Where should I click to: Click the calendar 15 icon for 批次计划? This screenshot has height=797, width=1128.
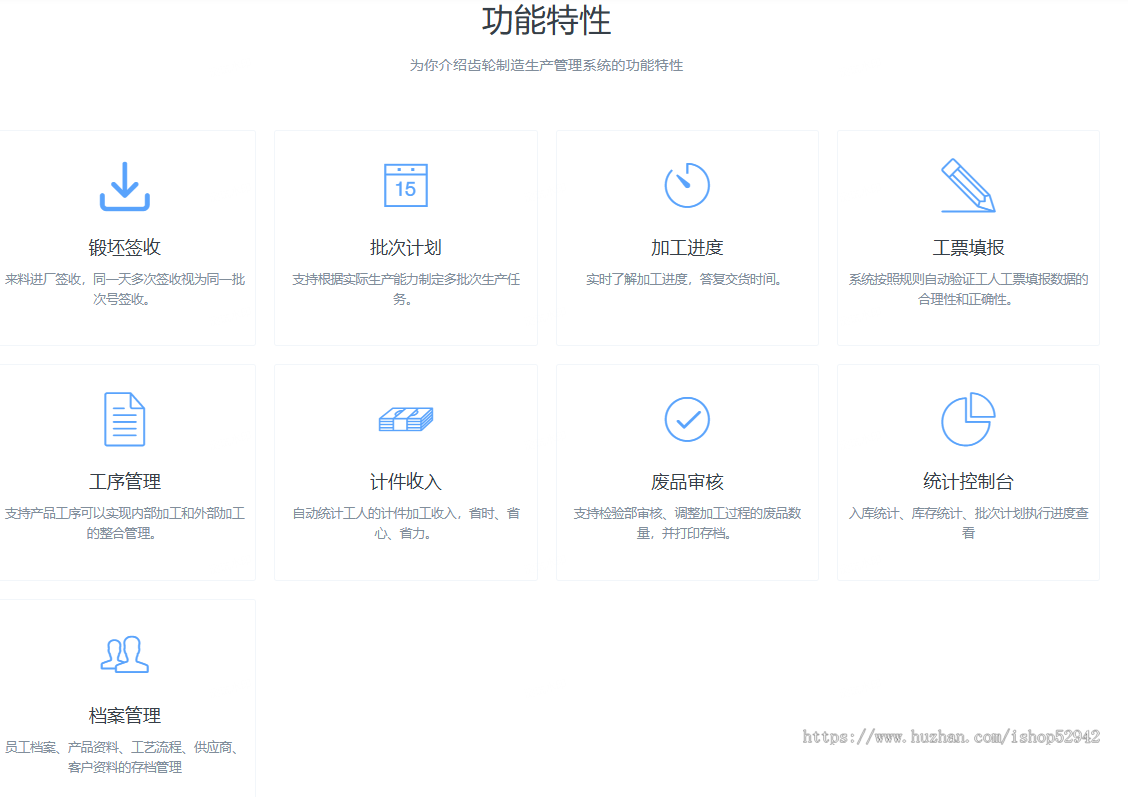pos(406,186)
